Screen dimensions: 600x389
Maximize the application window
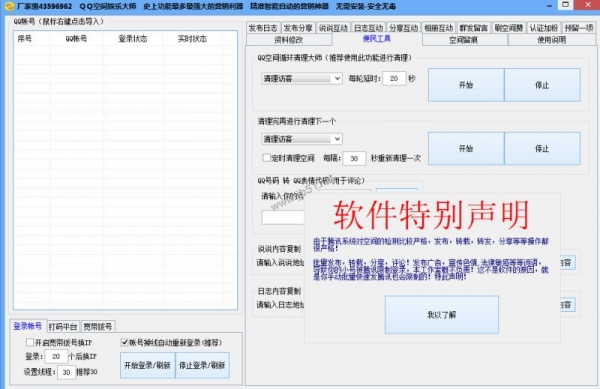tap(566, 5)
